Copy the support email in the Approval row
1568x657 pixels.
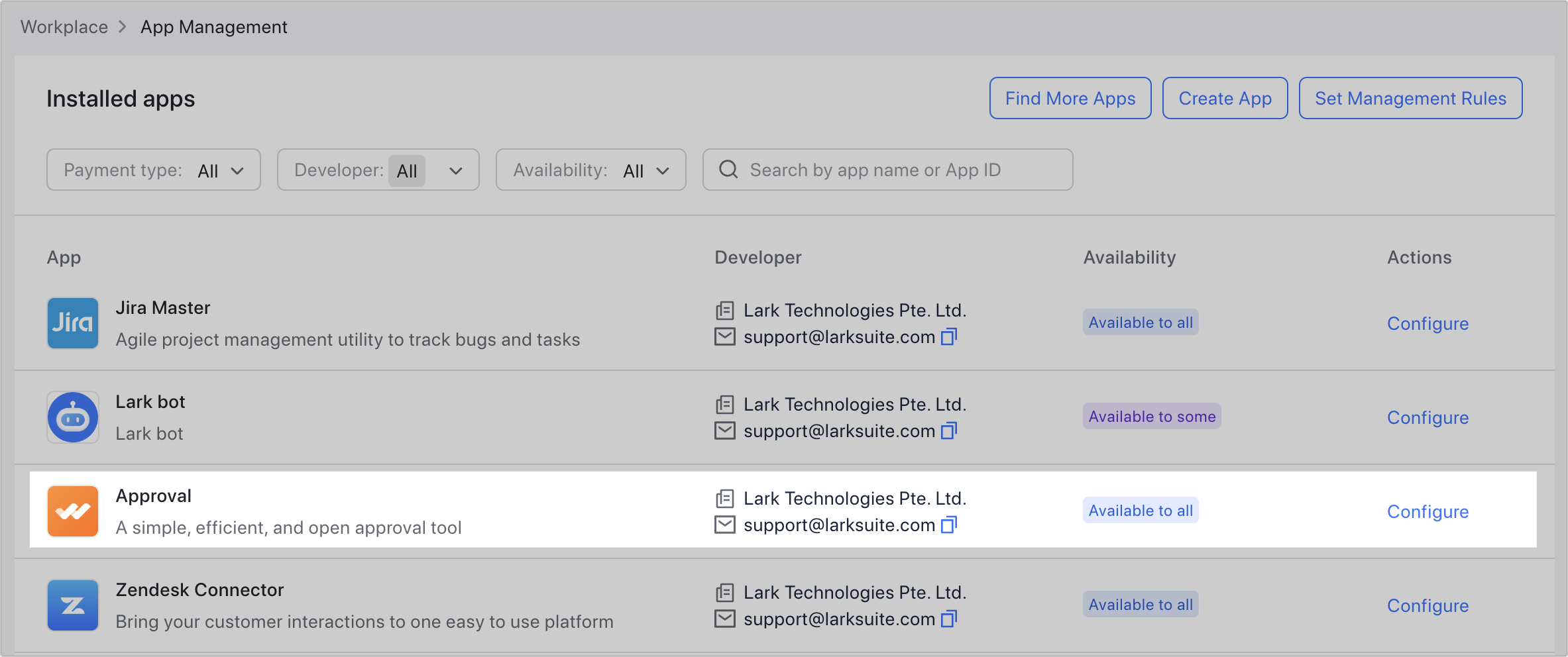point(951,525)
